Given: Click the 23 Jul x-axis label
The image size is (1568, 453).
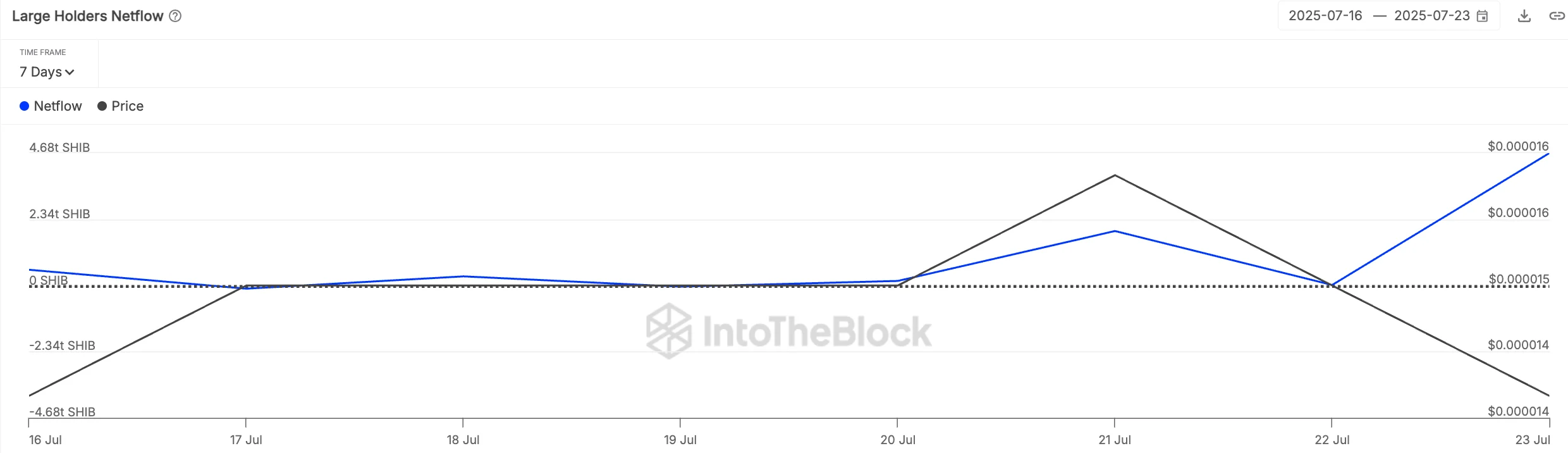Looking at the screenshot, I should [1533, 440].
